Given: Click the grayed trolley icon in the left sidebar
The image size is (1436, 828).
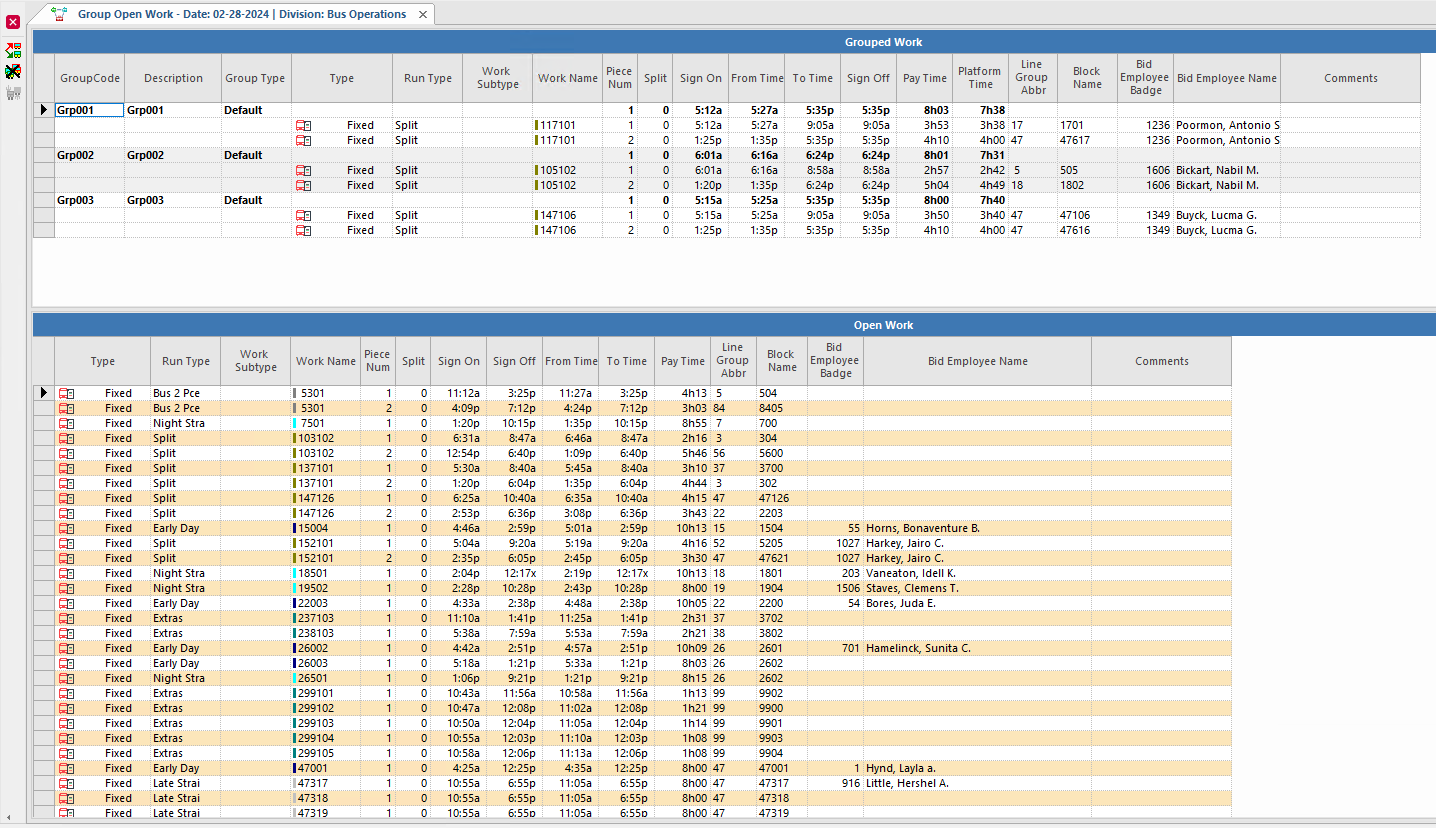Looking at the screenshot, I should click(x=13, y=92).
